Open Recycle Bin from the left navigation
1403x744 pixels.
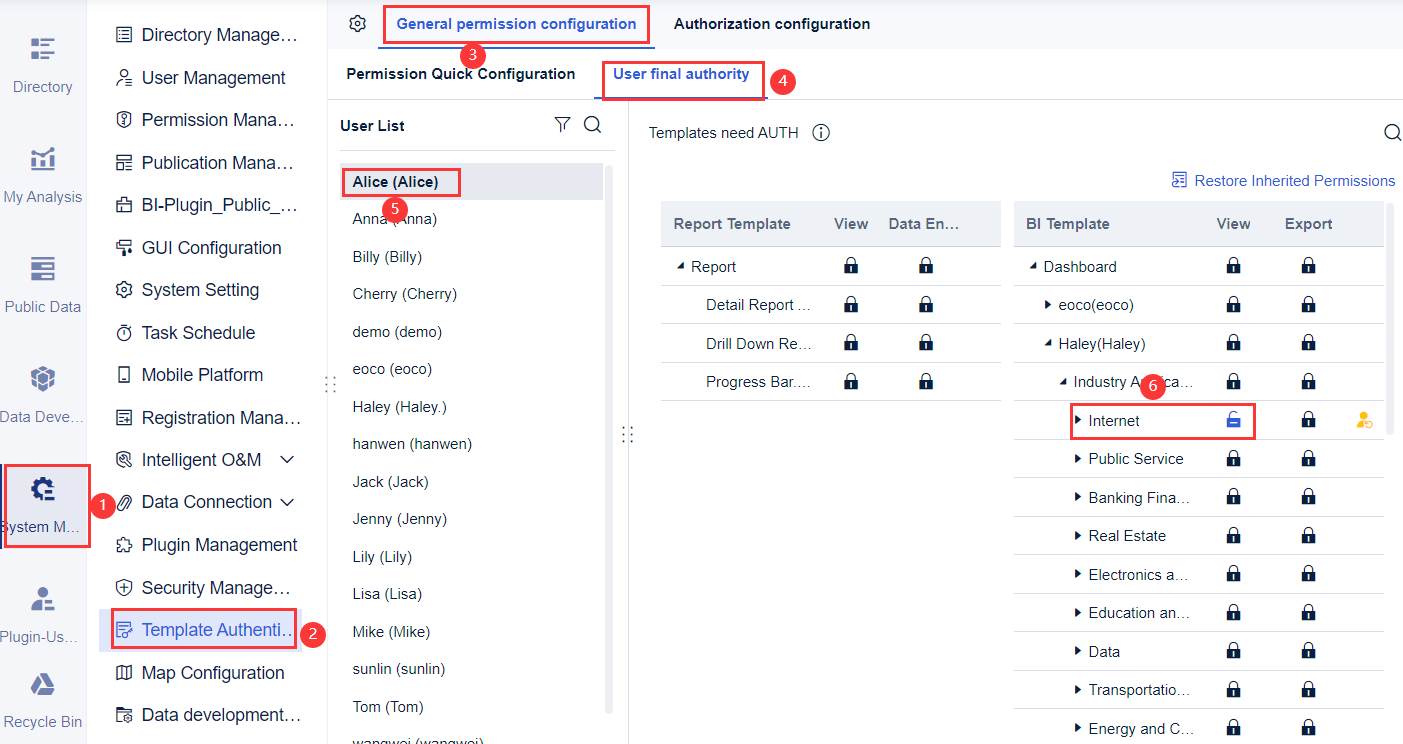pyautogui.click(x=42, y=697)
